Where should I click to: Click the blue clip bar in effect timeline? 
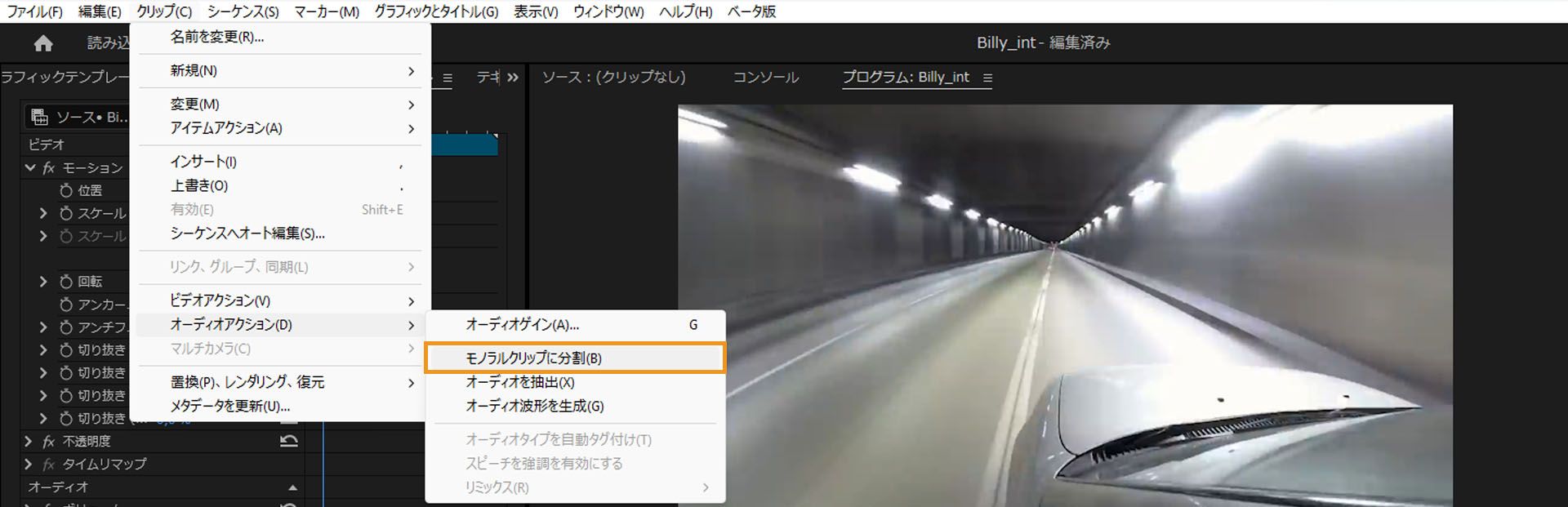pyautogui.click(x=464, y=145)
